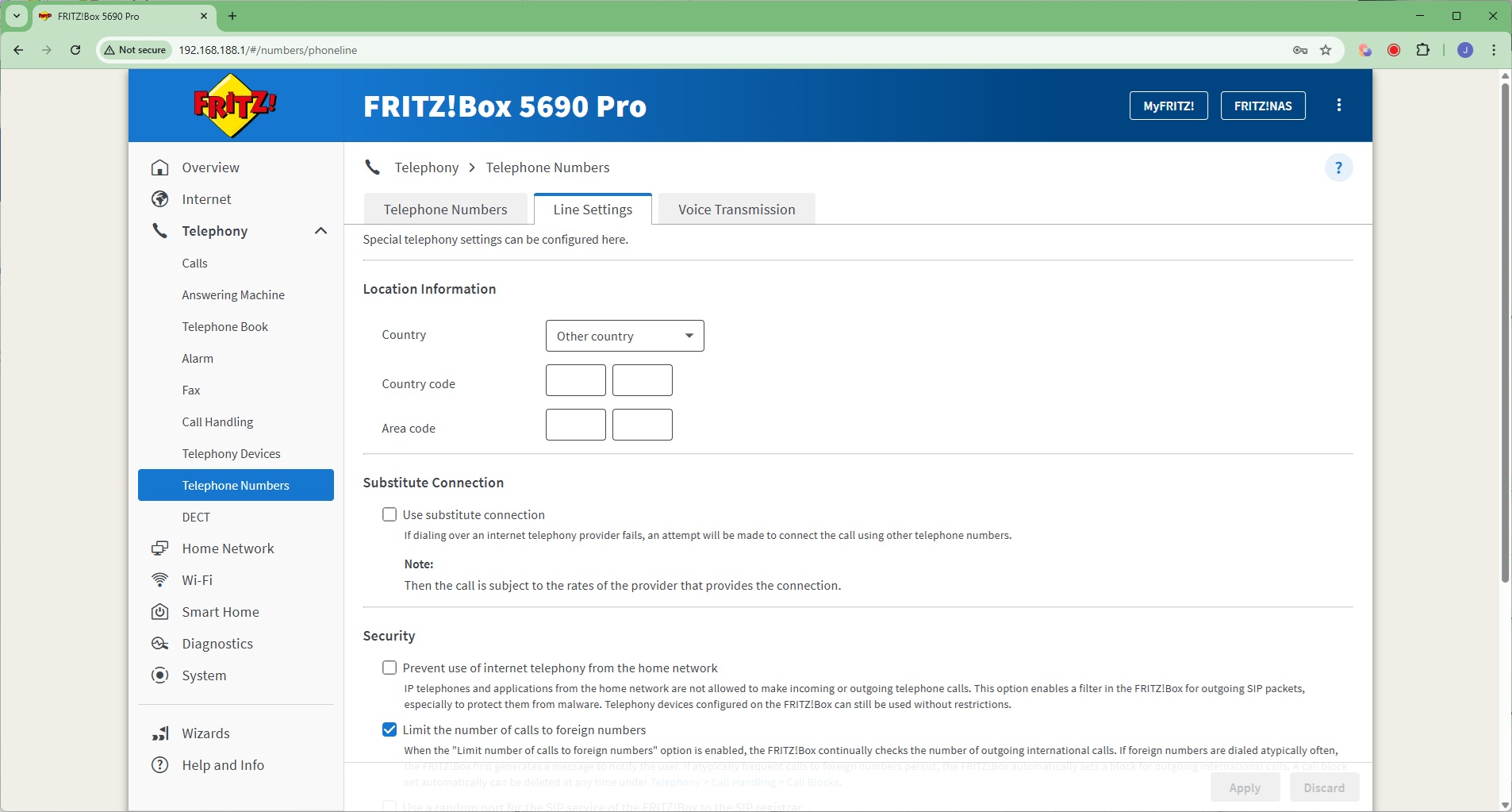
Task: Click the breadcrumb phone handset icon
Action: 372,167
